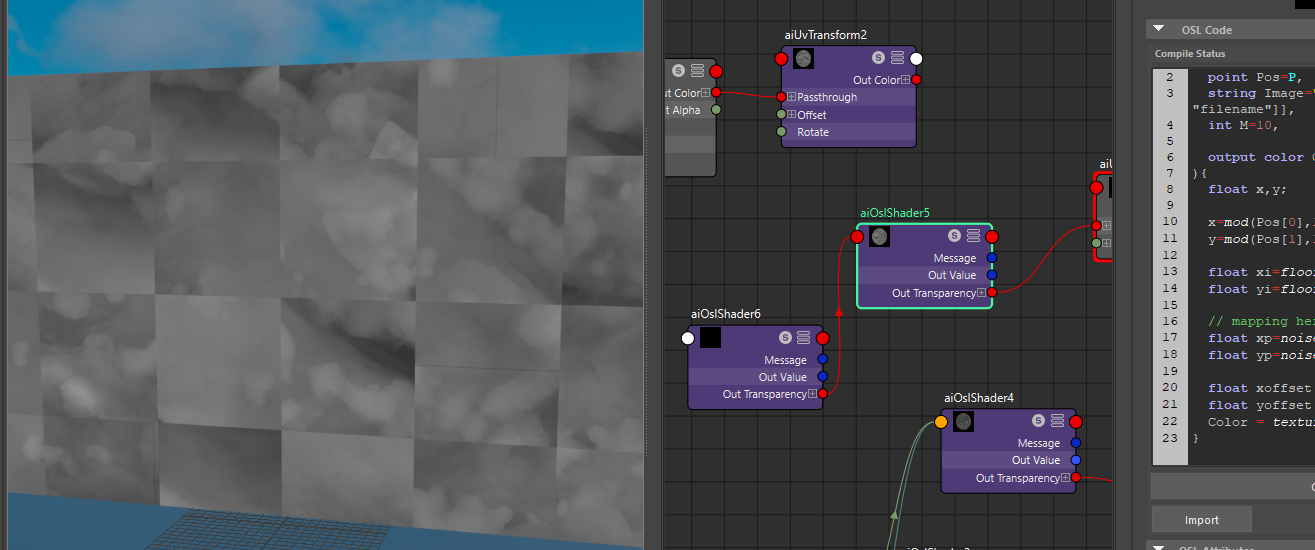Image resolution: width=1315 pixels, height=550 pixels.
Task: Click the swatch thumbnail on aiOslShader5 node
Action: click(x=879, y=236)
